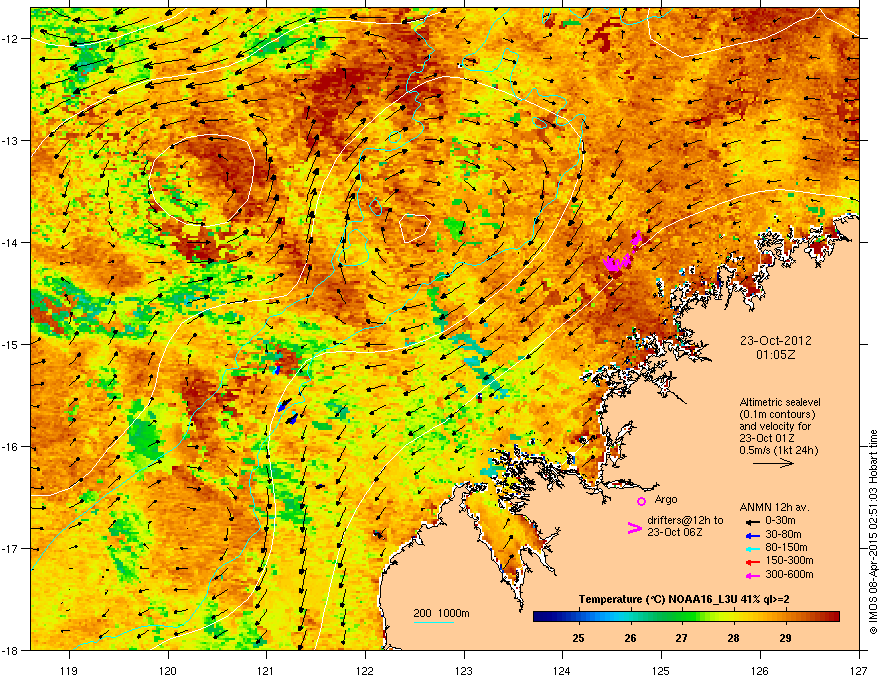
Task: Click the IMOS copyright vertical text
Action: coord(873,532)
